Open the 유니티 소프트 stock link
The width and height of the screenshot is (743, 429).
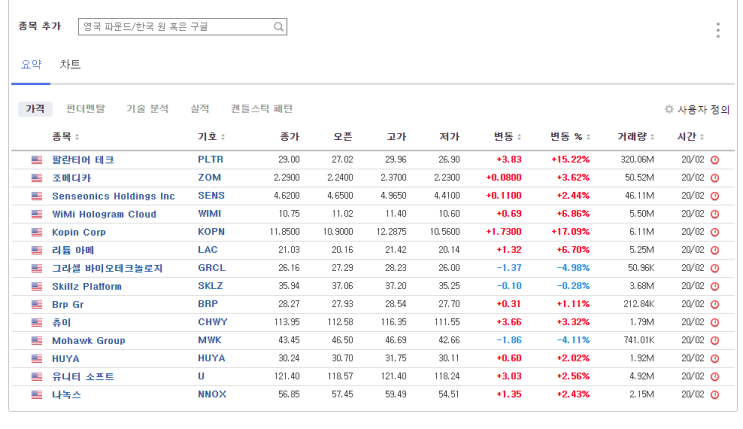click(x=83, y=377)
